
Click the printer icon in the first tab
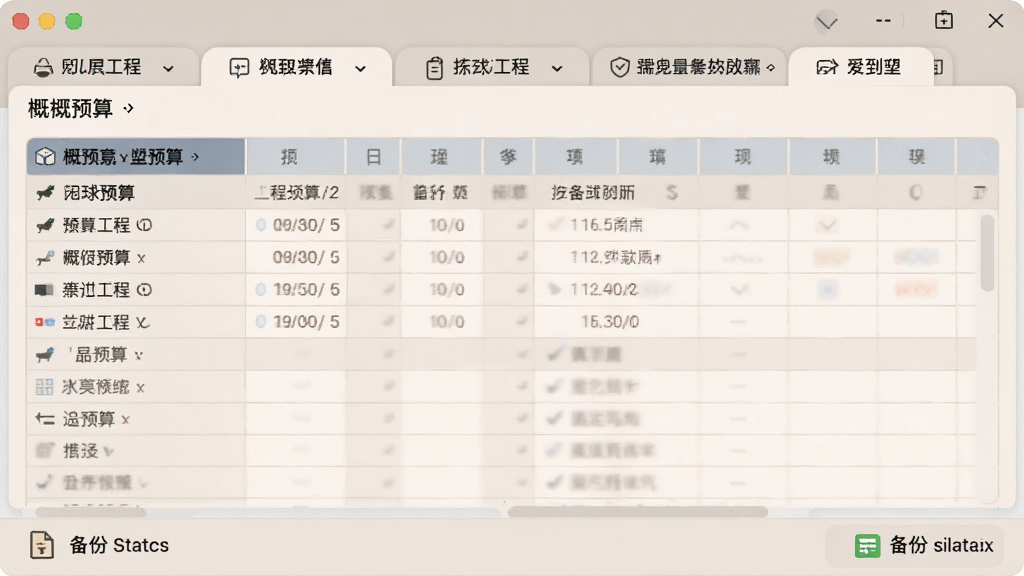tap(43, 67)
